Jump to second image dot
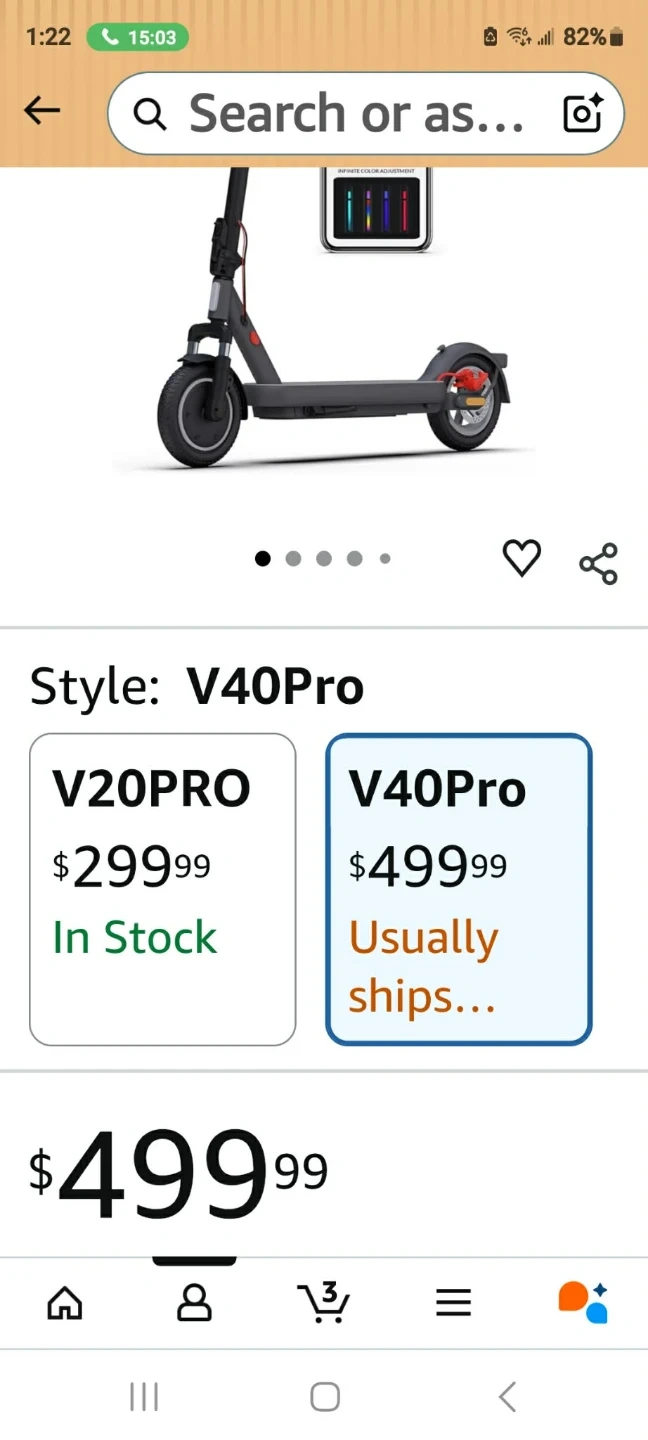 point(293,559)
